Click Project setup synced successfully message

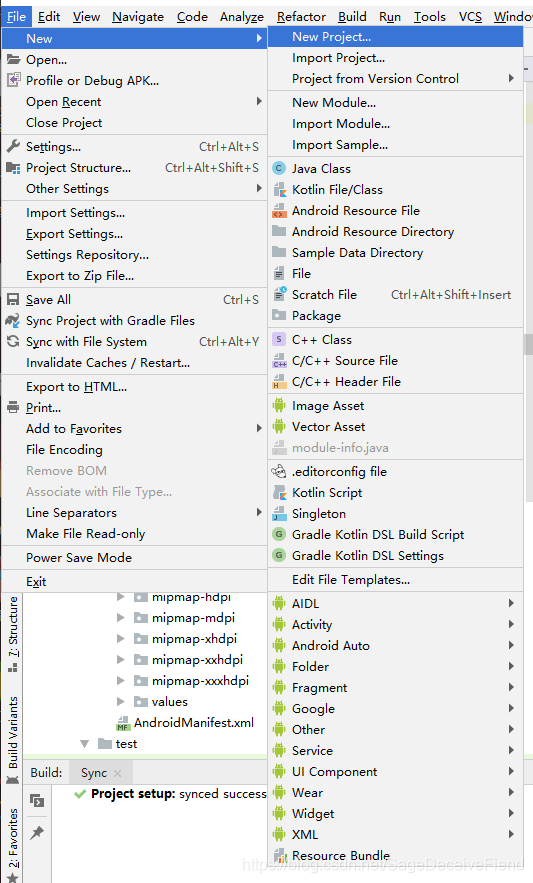pyautogui.click(x=178, y=794)
